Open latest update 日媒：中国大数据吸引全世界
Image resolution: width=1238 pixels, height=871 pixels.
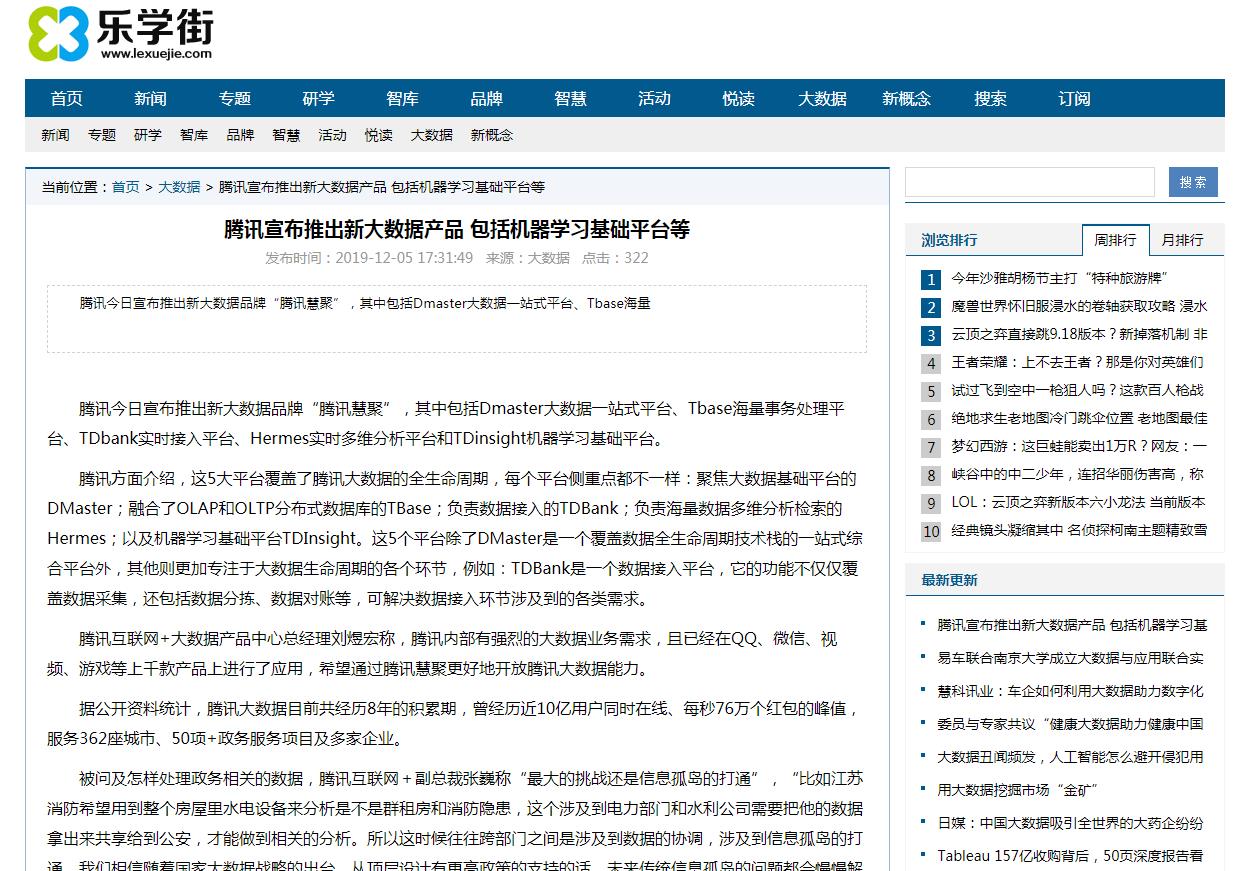(1070, 823)
